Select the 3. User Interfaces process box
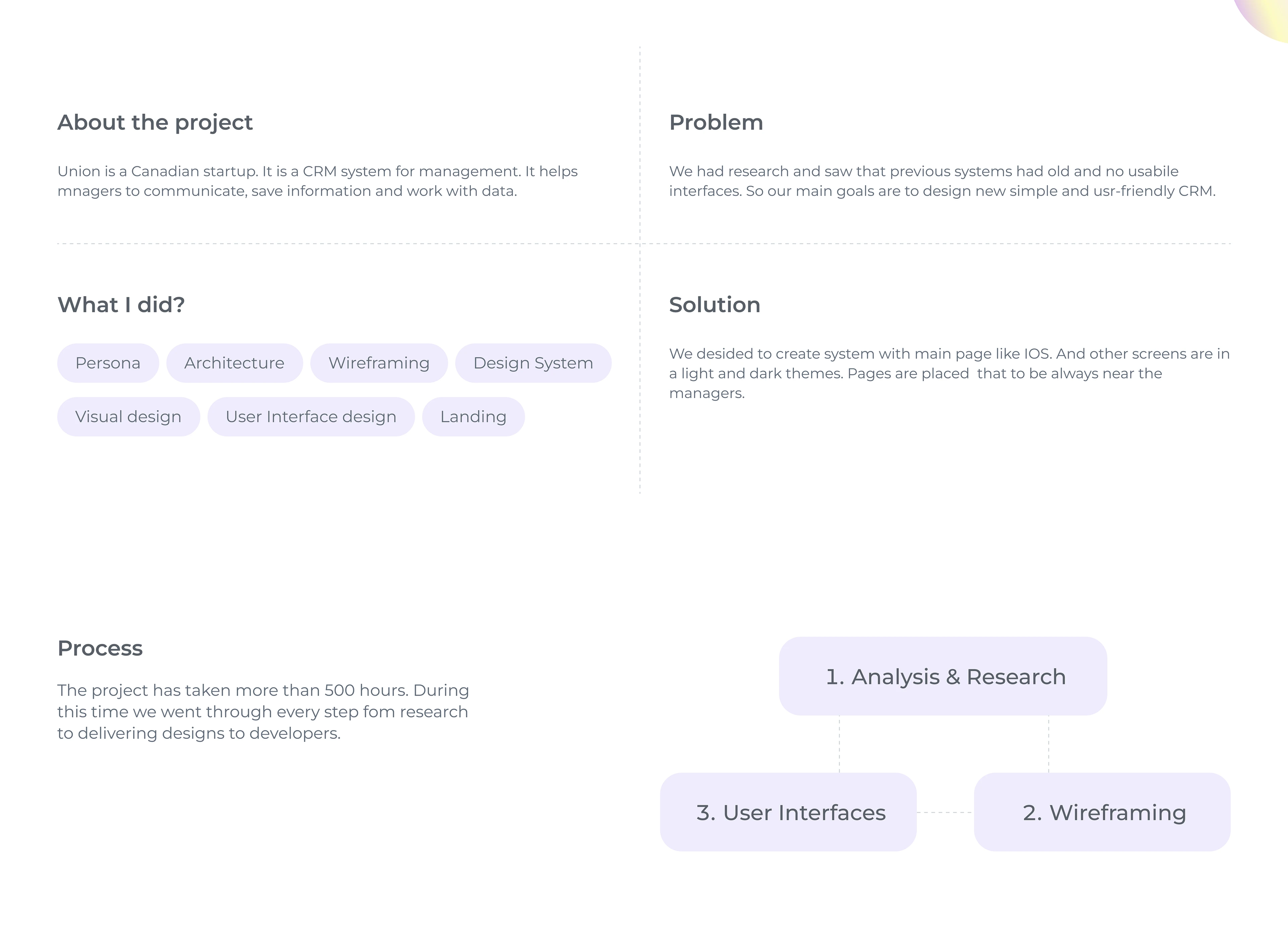1288x931 pixels. tap(788, 812)
